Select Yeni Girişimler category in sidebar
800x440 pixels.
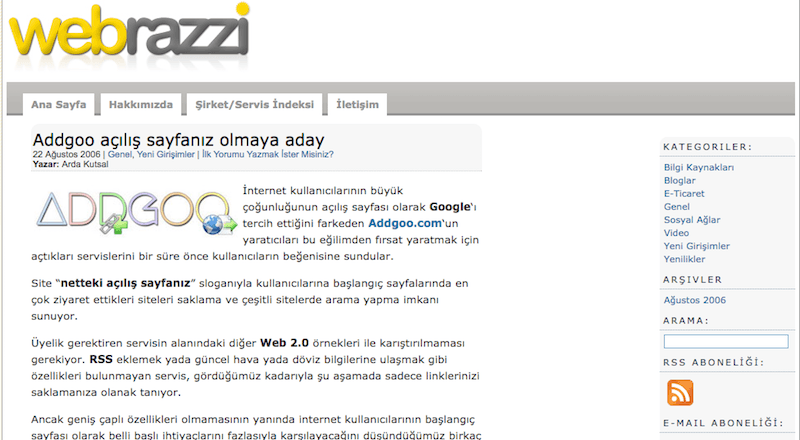click(x=696, y=246)
